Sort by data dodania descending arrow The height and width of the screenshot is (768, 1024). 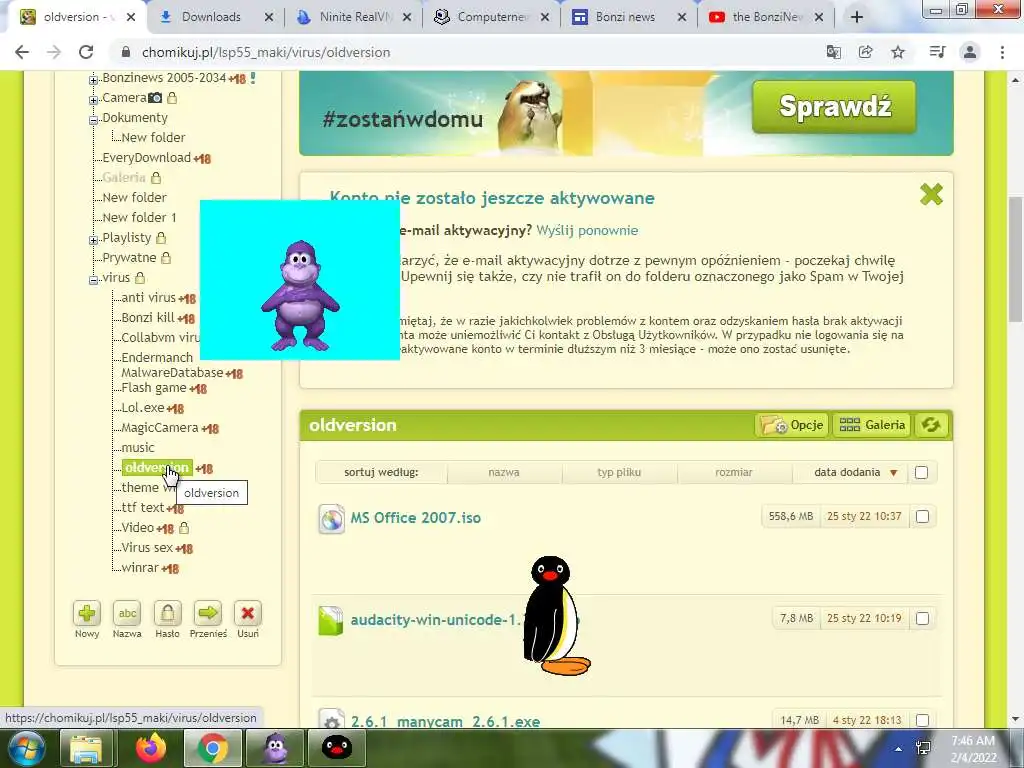coord(893,473)
